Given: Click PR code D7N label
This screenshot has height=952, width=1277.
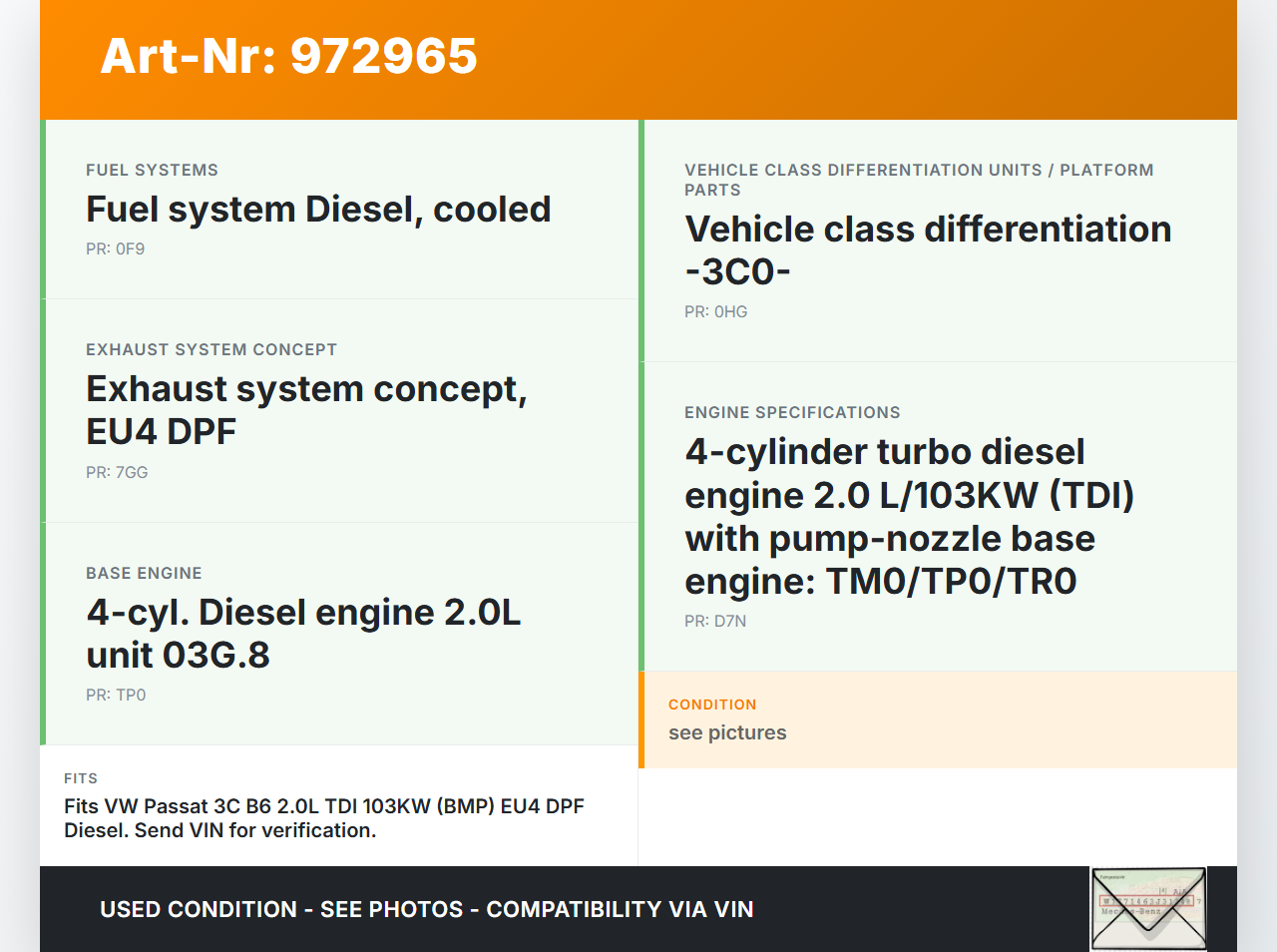Looking at the screenshot, I should pyautogui.click(x=715, y=622).
